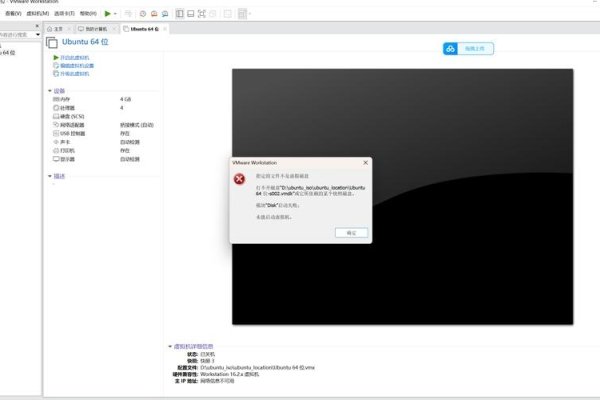Image resolution: width=600 pixels, height=400 pixels.
Task: Click the stacked-pages icon beside Ubuntu 64 位 title
Action: (52, 42)
